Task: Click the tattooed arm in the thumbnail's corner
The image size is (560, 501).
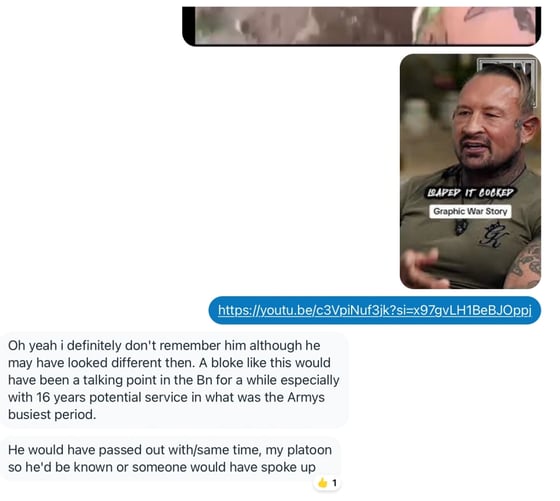Action: [525, 264]
